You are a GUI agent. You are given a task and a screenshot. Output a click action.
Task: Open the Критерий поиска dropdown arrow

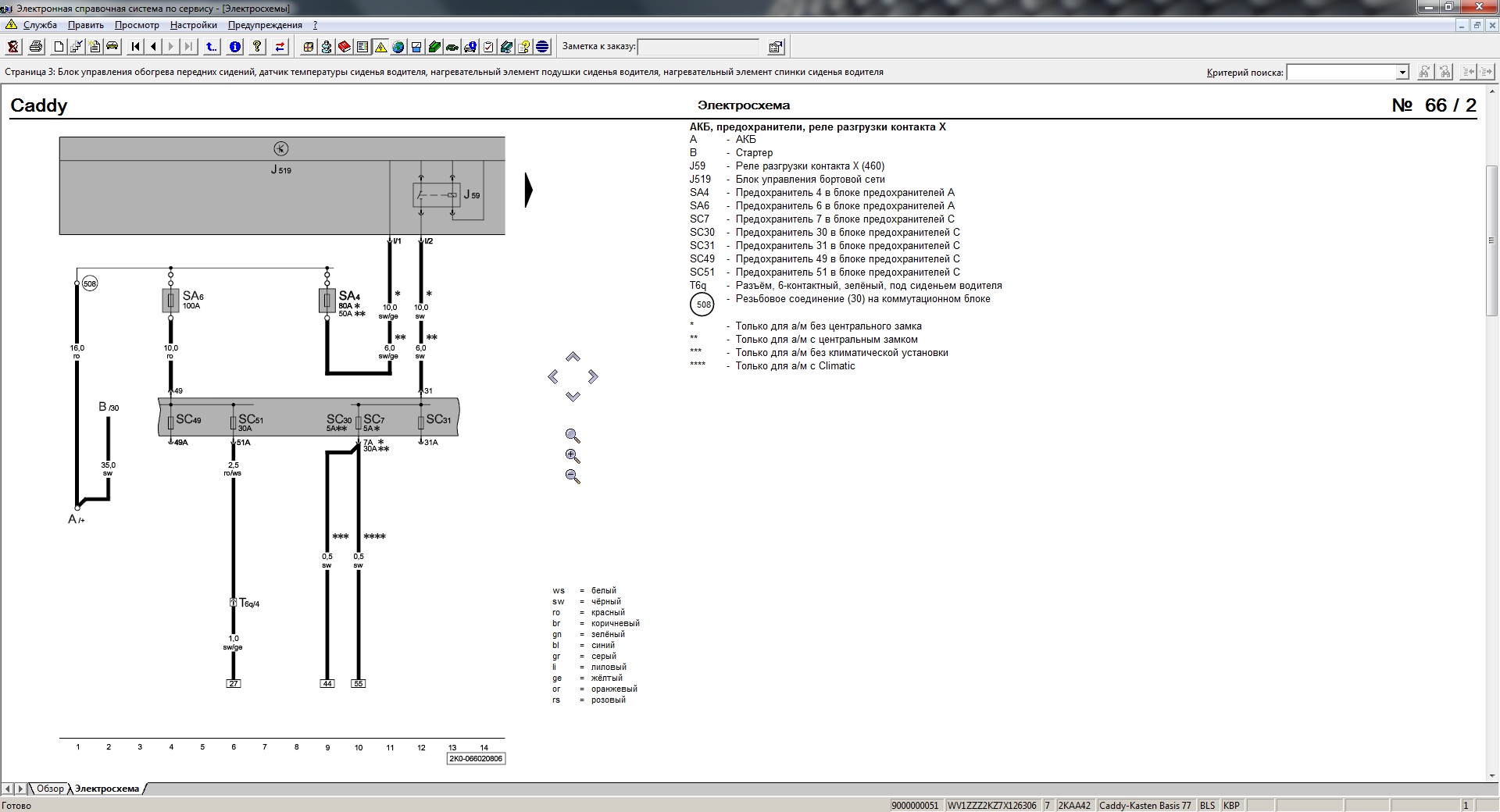tap(1402, 73)
